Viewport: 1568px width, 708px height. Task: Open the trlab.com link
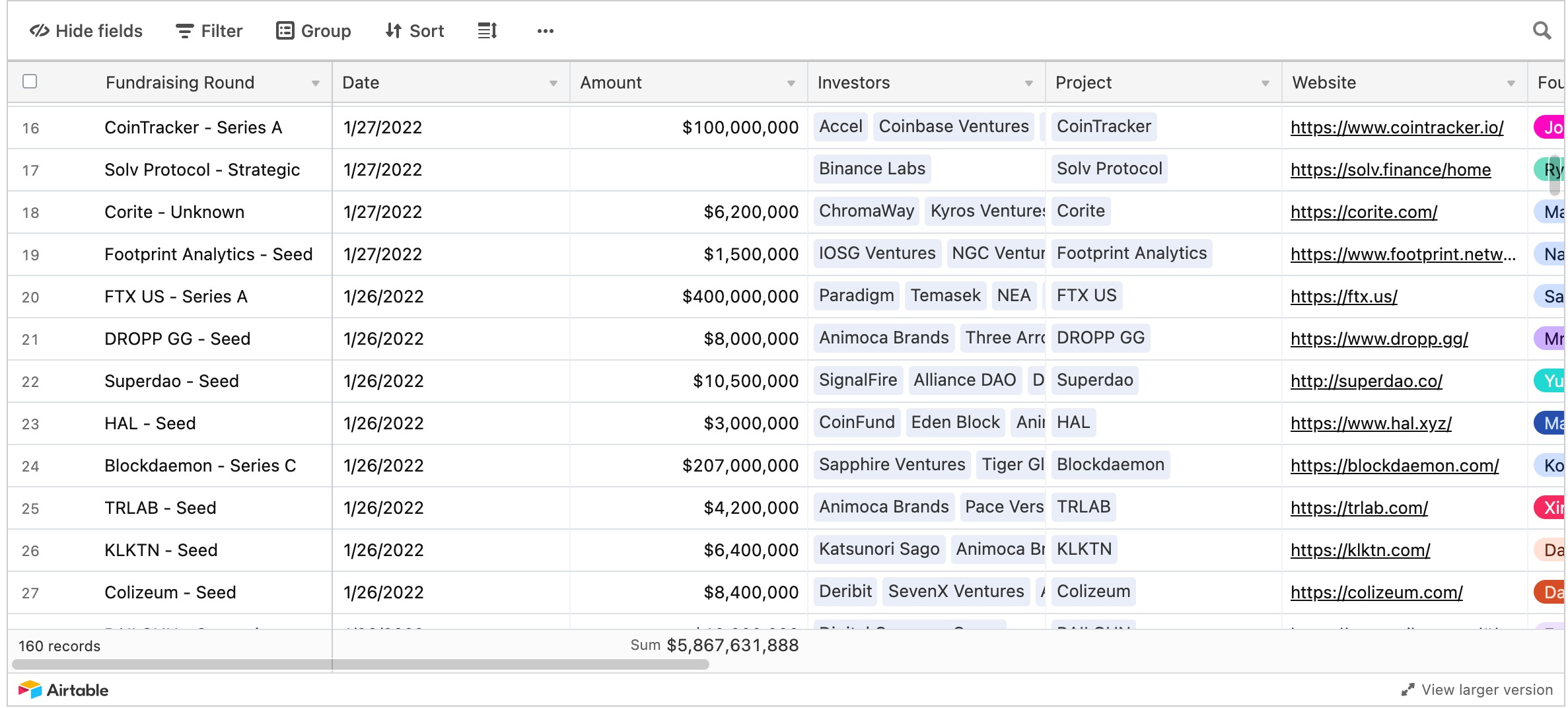[x=1359, y=508]
